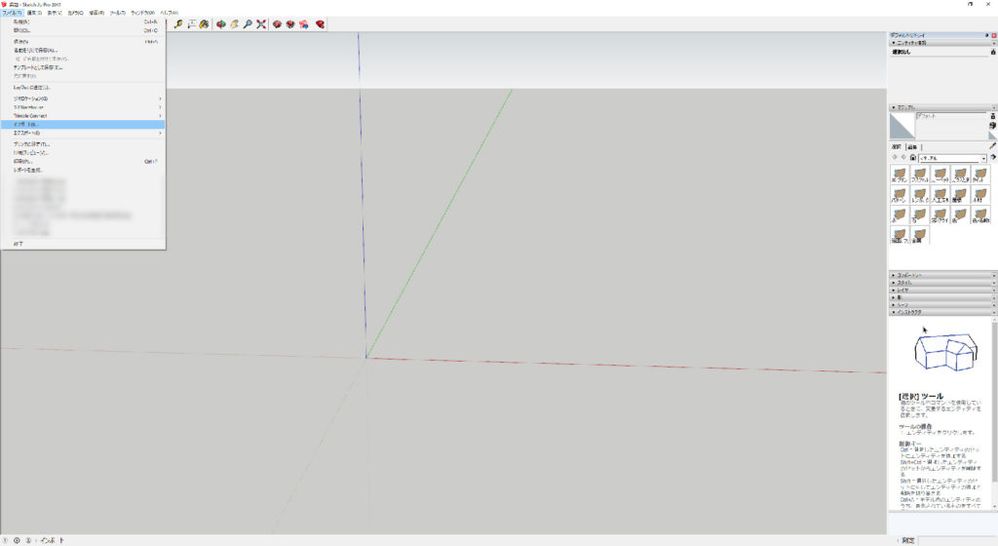
Task: Click the 測定 measurements input box
Action: click(x=957, y=540)
